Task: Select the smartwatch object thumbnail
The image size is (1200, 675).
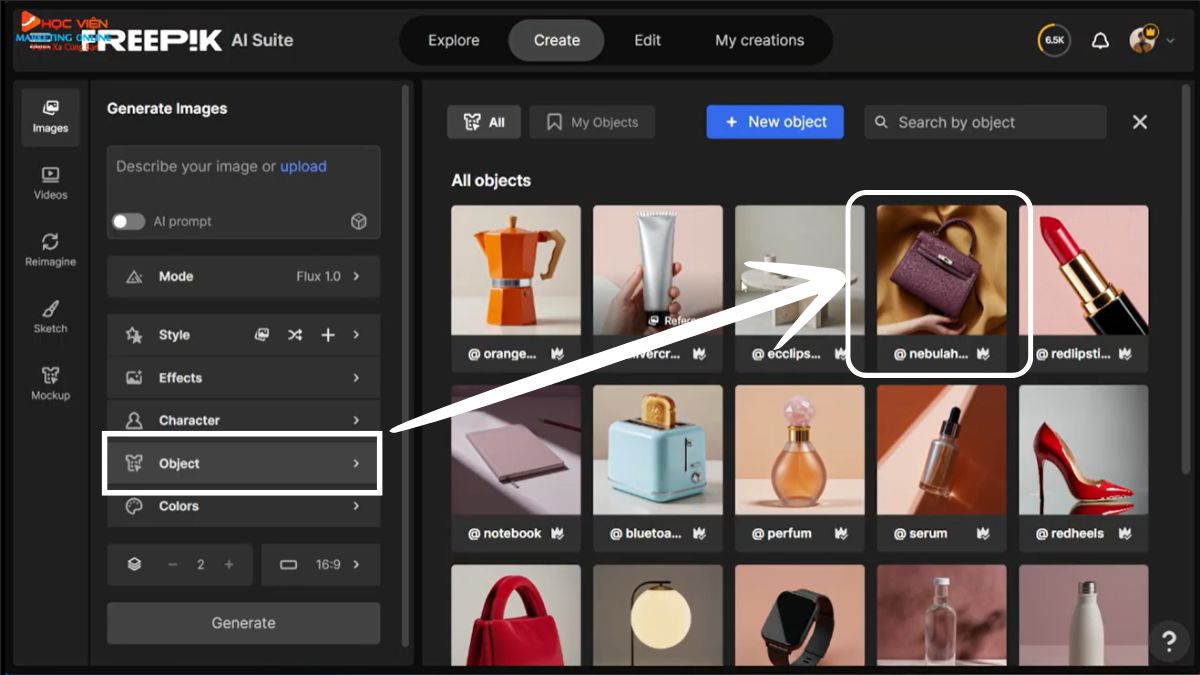Action: pyautogui.click(x=800, y=615)
